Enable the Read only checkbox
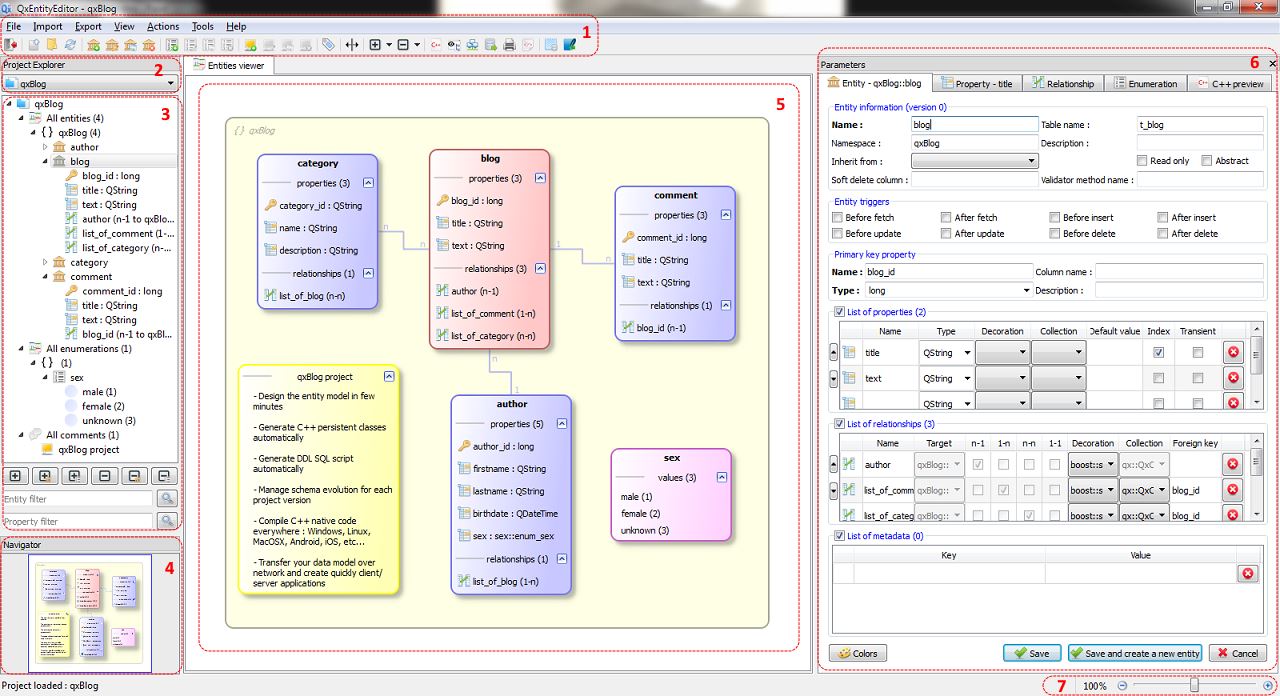1280x696 pixels. click(x=1142, y=161)
